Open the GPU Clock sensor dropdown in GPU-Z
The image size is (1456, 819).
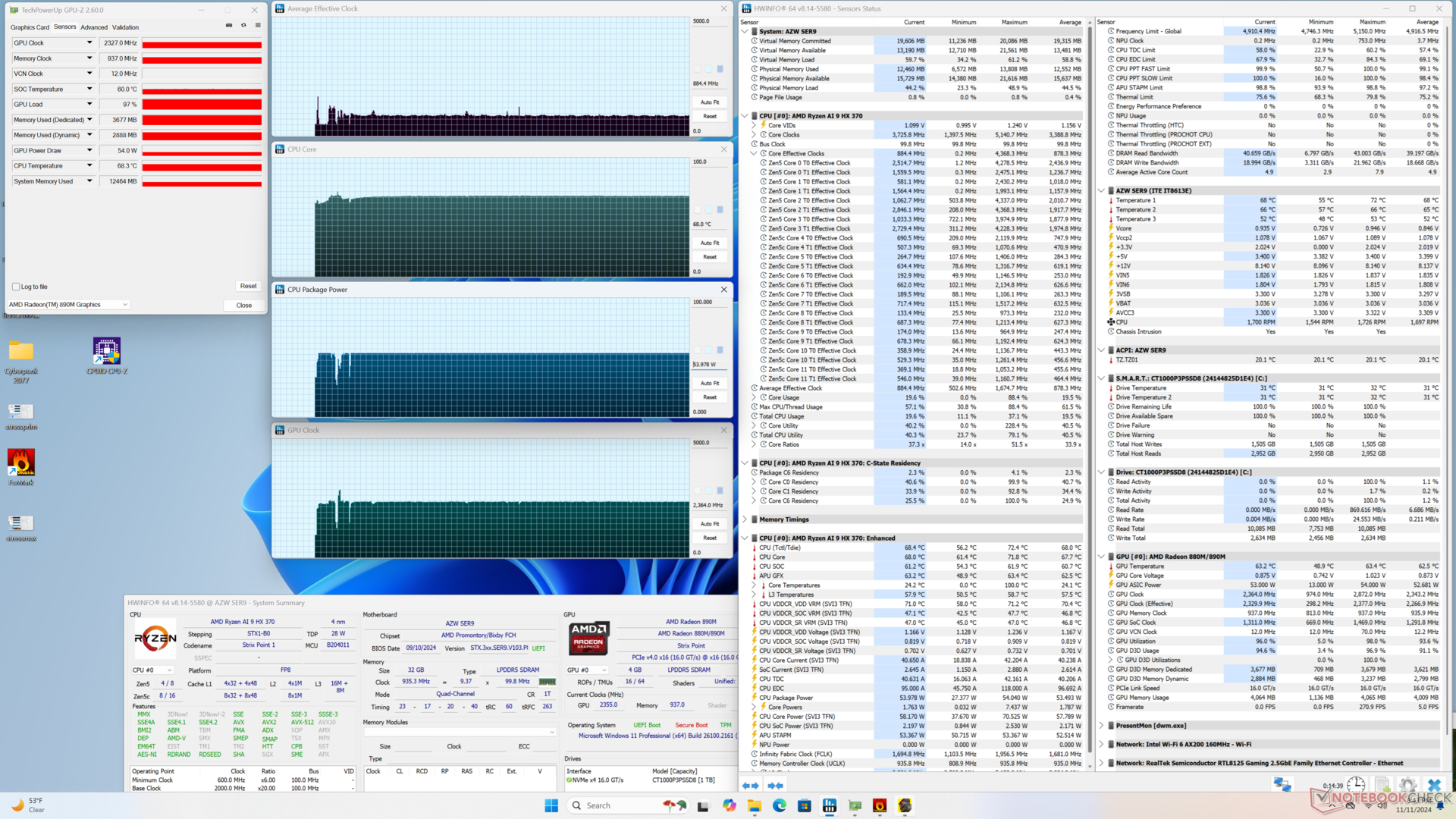pos(89,42)
